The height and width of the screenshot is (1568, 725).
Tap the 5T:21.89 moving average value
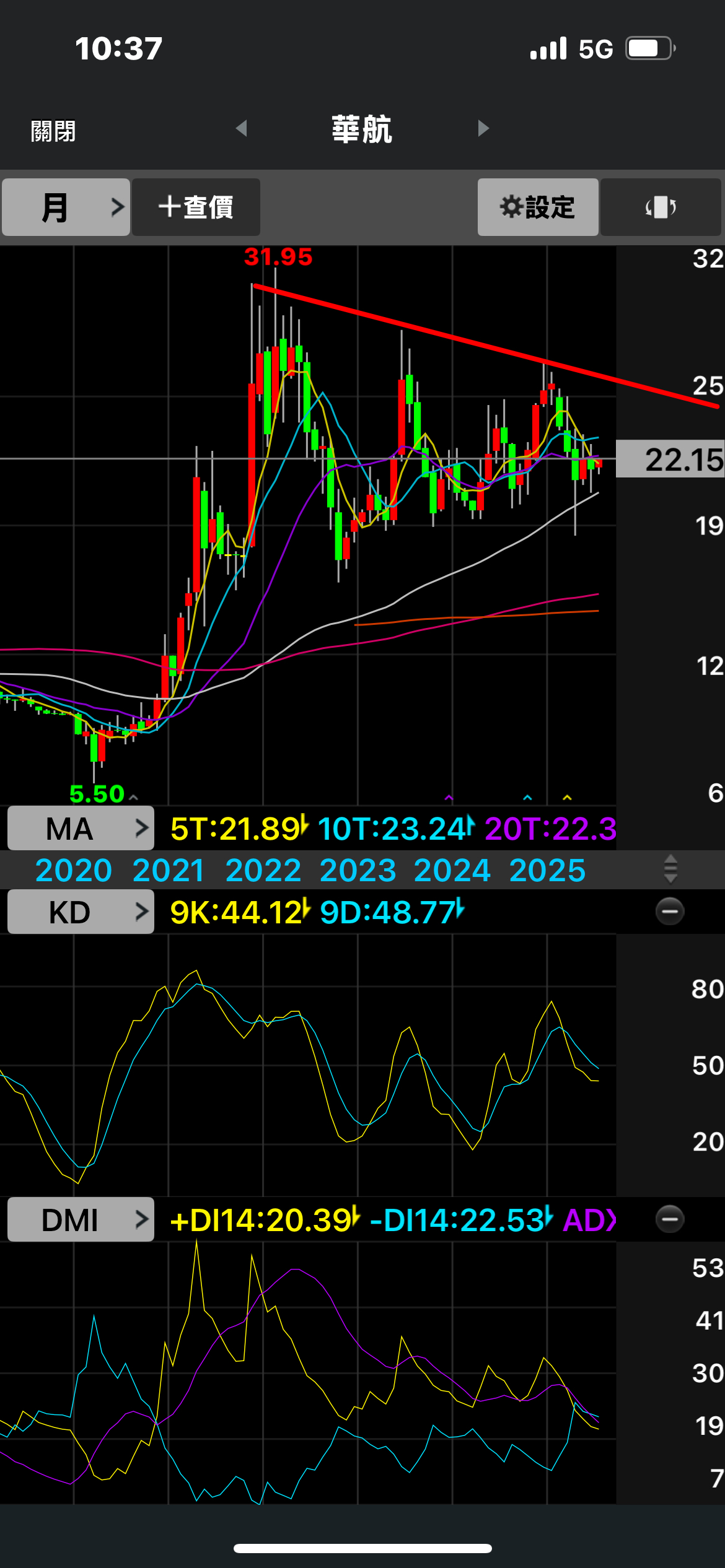239,829
